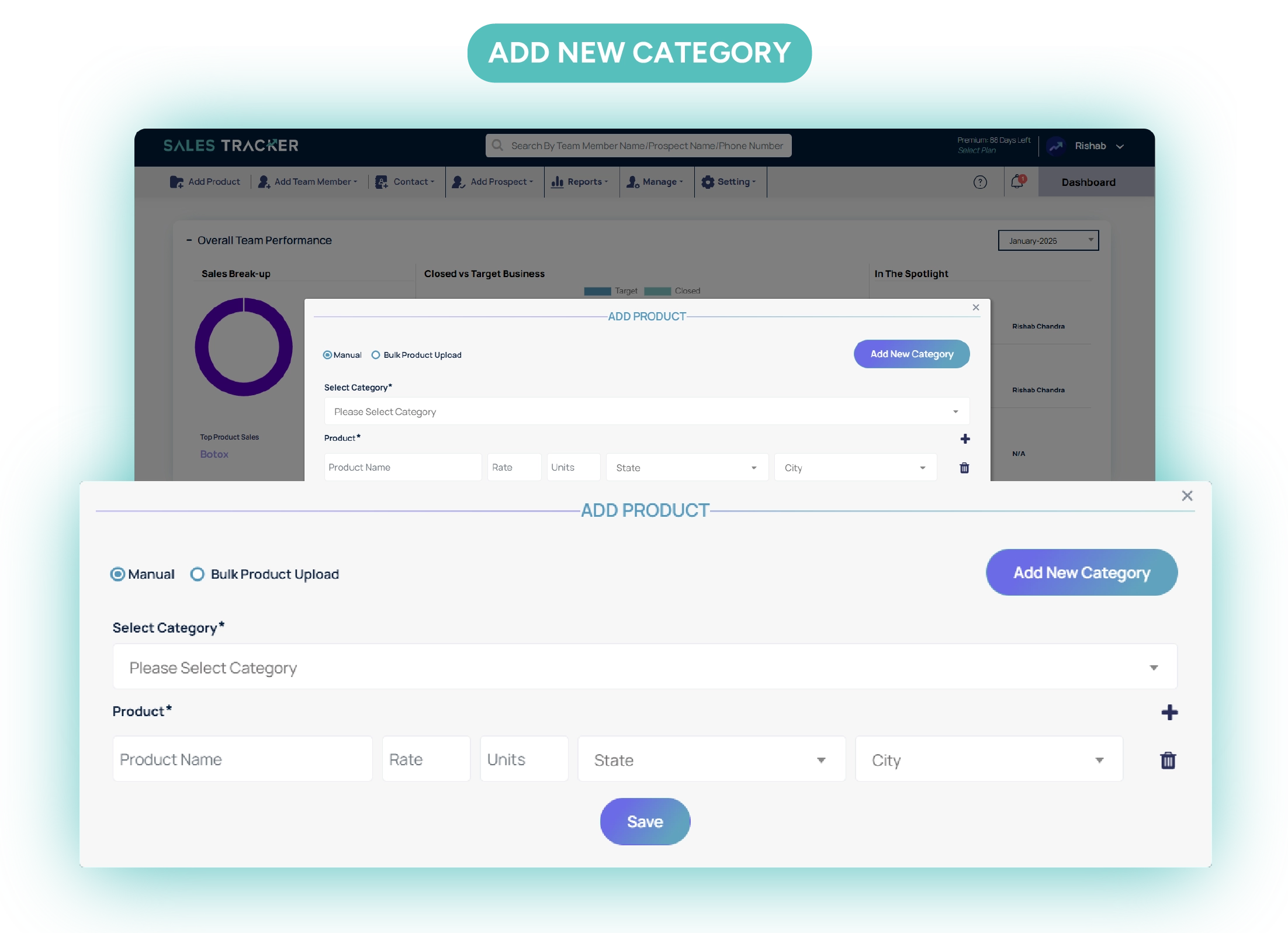Screen dimensions: 1288x933
Task: Click the search magnifier icon
Action: [x=497, y=146]
